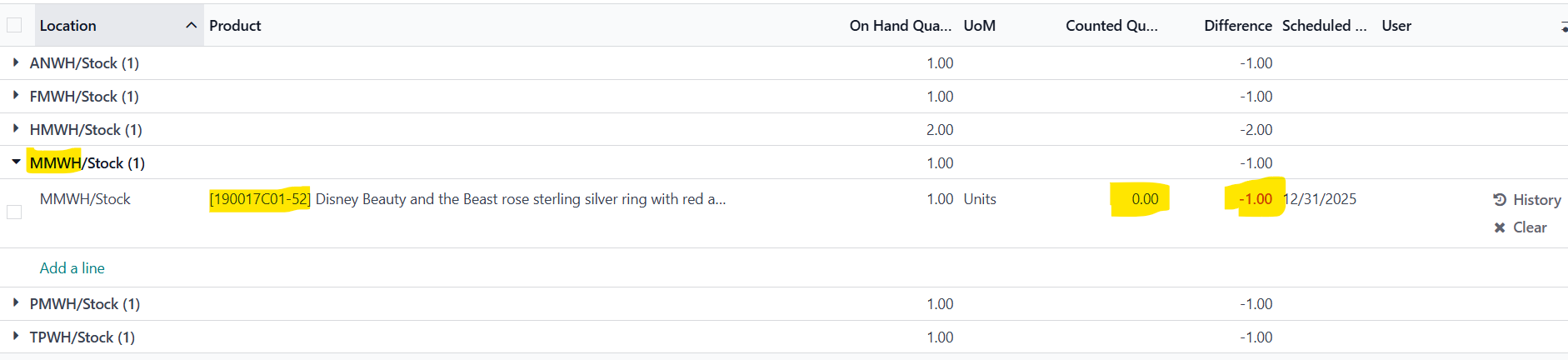Toggle the select-all checkbox in header
Viewport: 1568px width, 360px height.
pyautogui.click(x=14, y=26)
